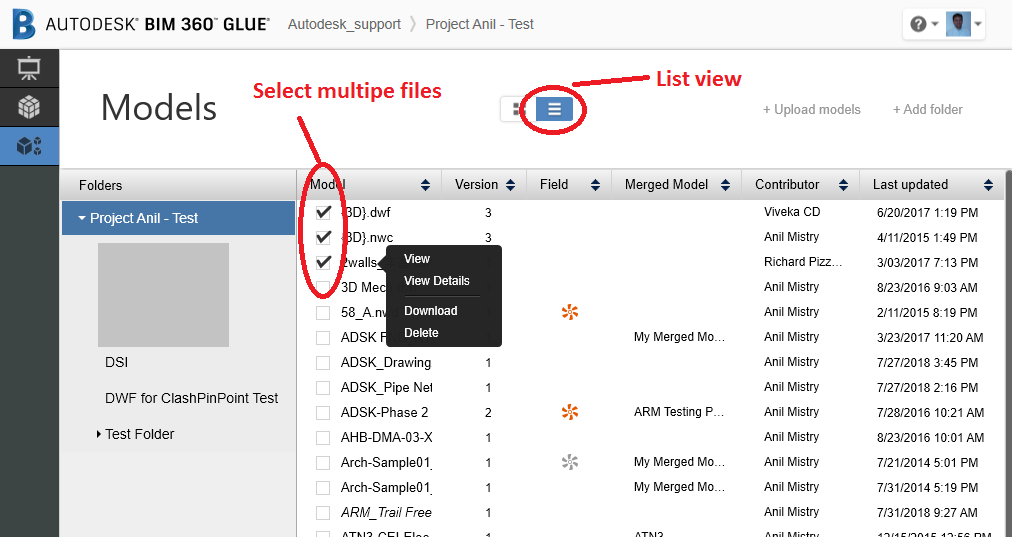The image size is (1012, 537).
Task: Open DWF for ClashPinPoint Test folder
Action: 192,398
